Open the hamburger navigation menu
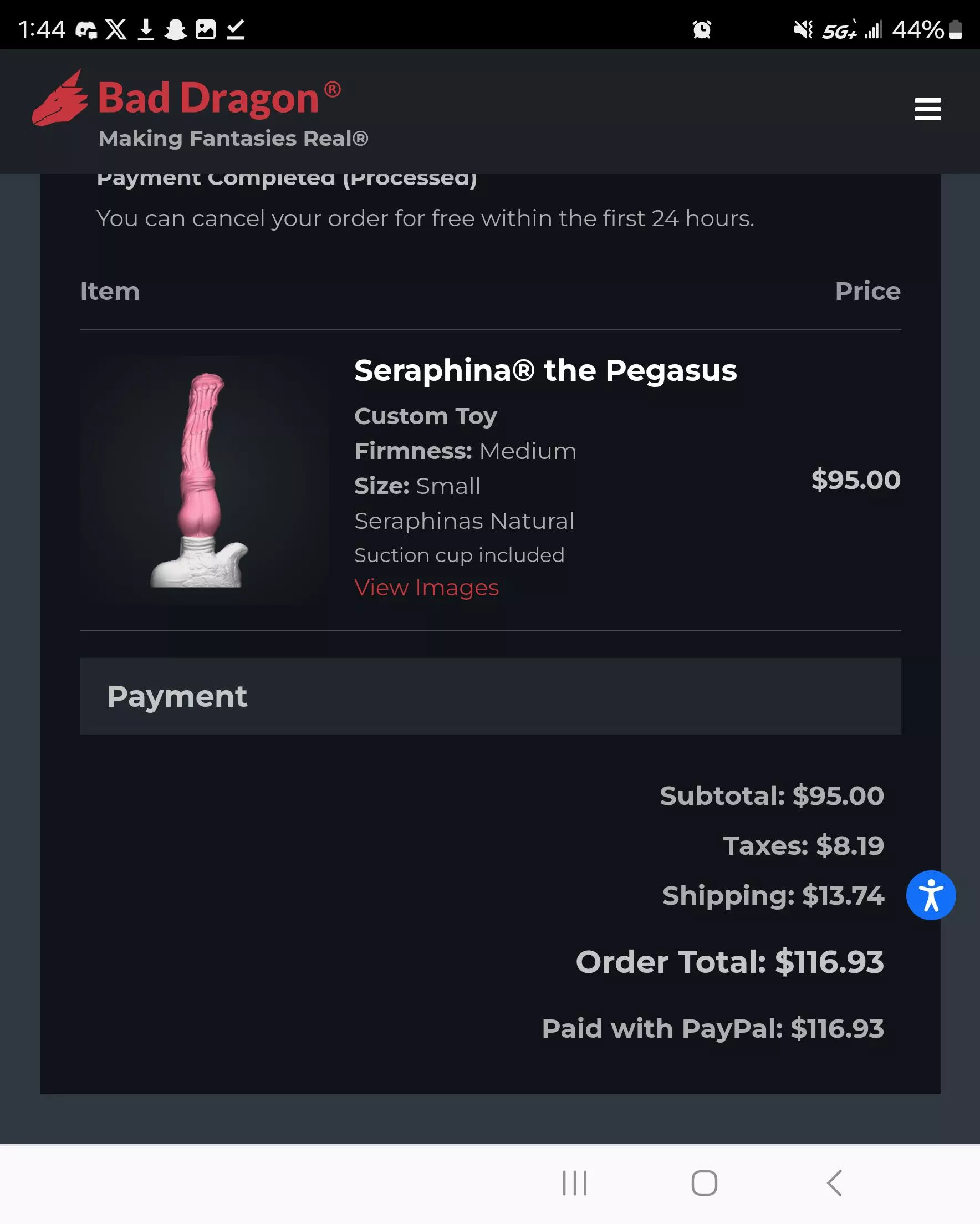 click(x=927, y=110)
